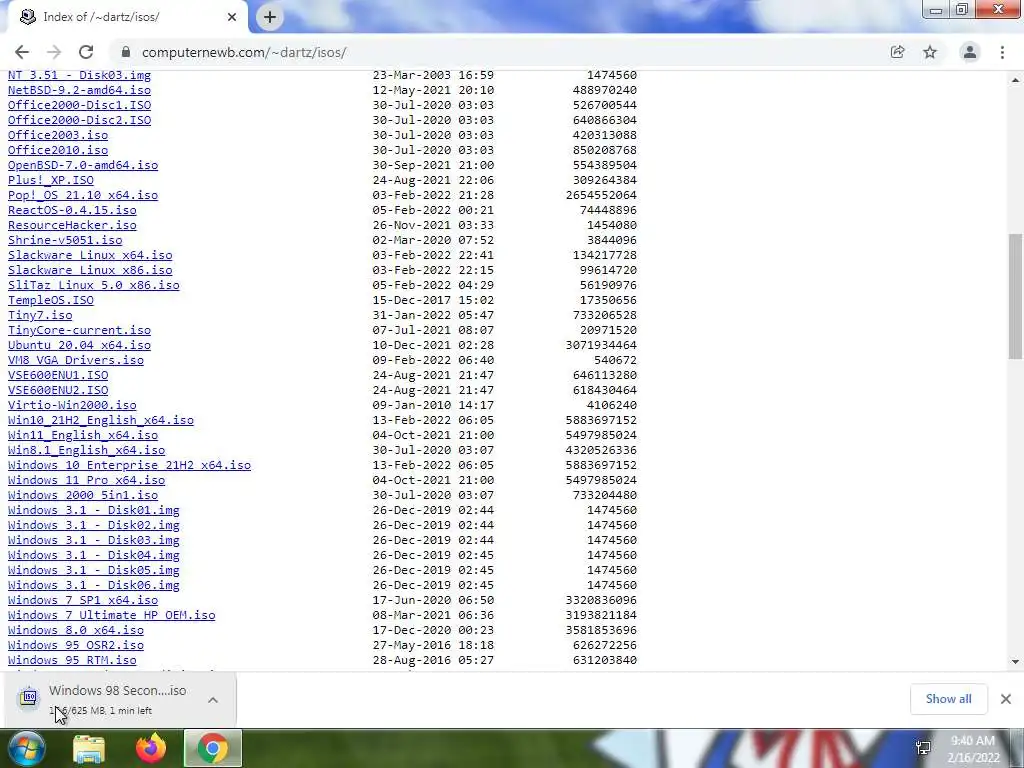Open the Shrine-v5051.iso link
The width and height of the screenshot is (1024, 768).
[x=65, y=240]
